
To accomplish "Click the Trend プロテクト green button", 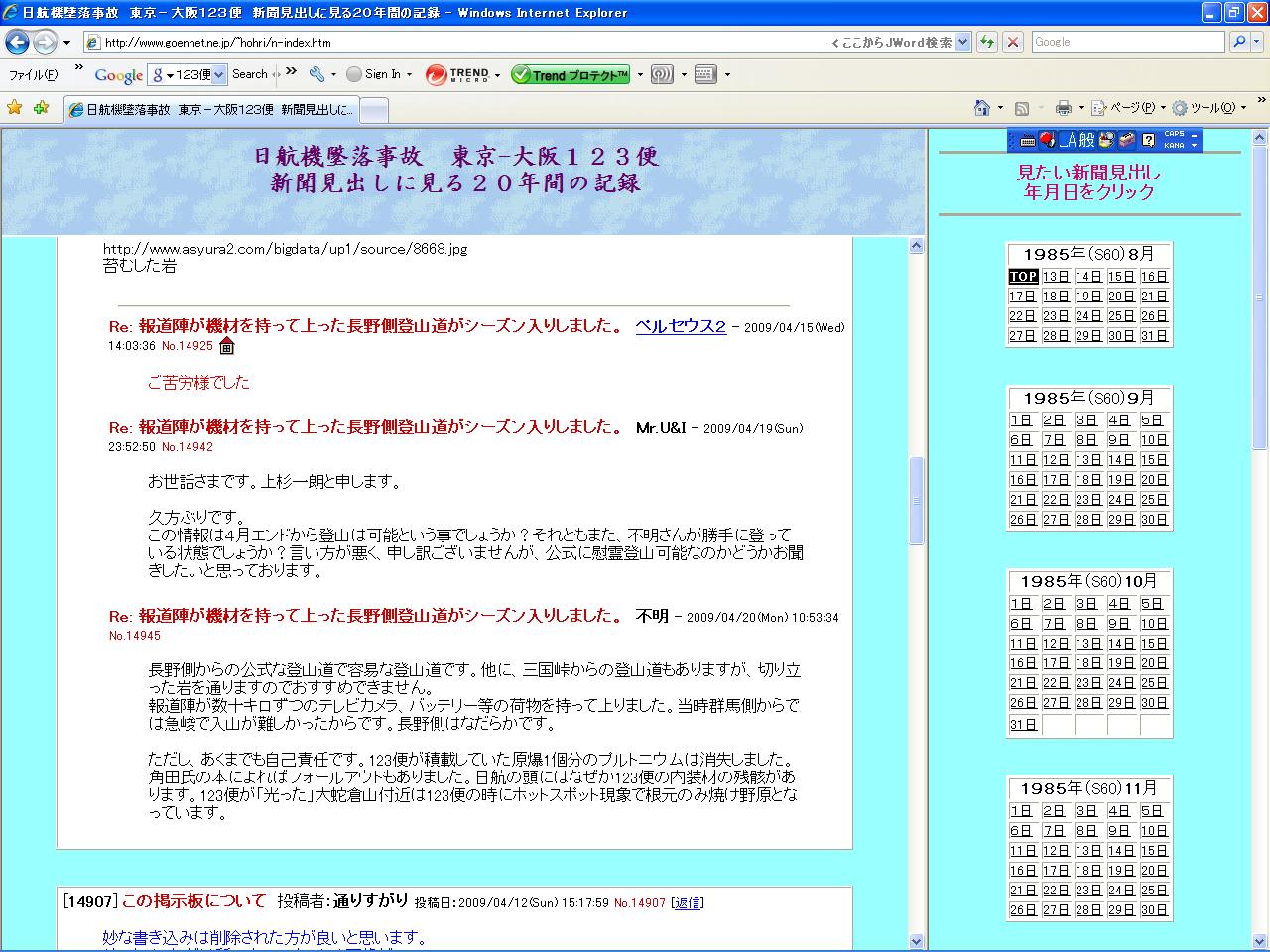I will point(571,74).
